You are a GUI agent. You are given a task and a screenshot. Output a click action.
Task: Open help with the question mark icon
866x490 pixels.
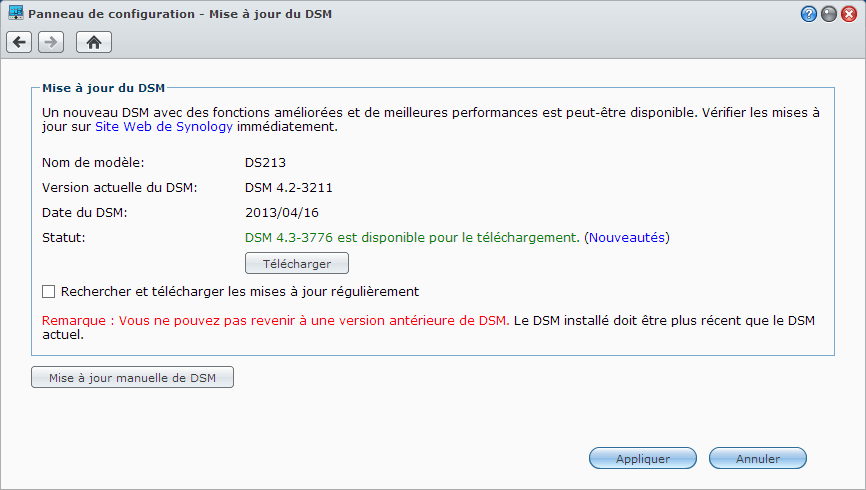(x=809, y=14)
